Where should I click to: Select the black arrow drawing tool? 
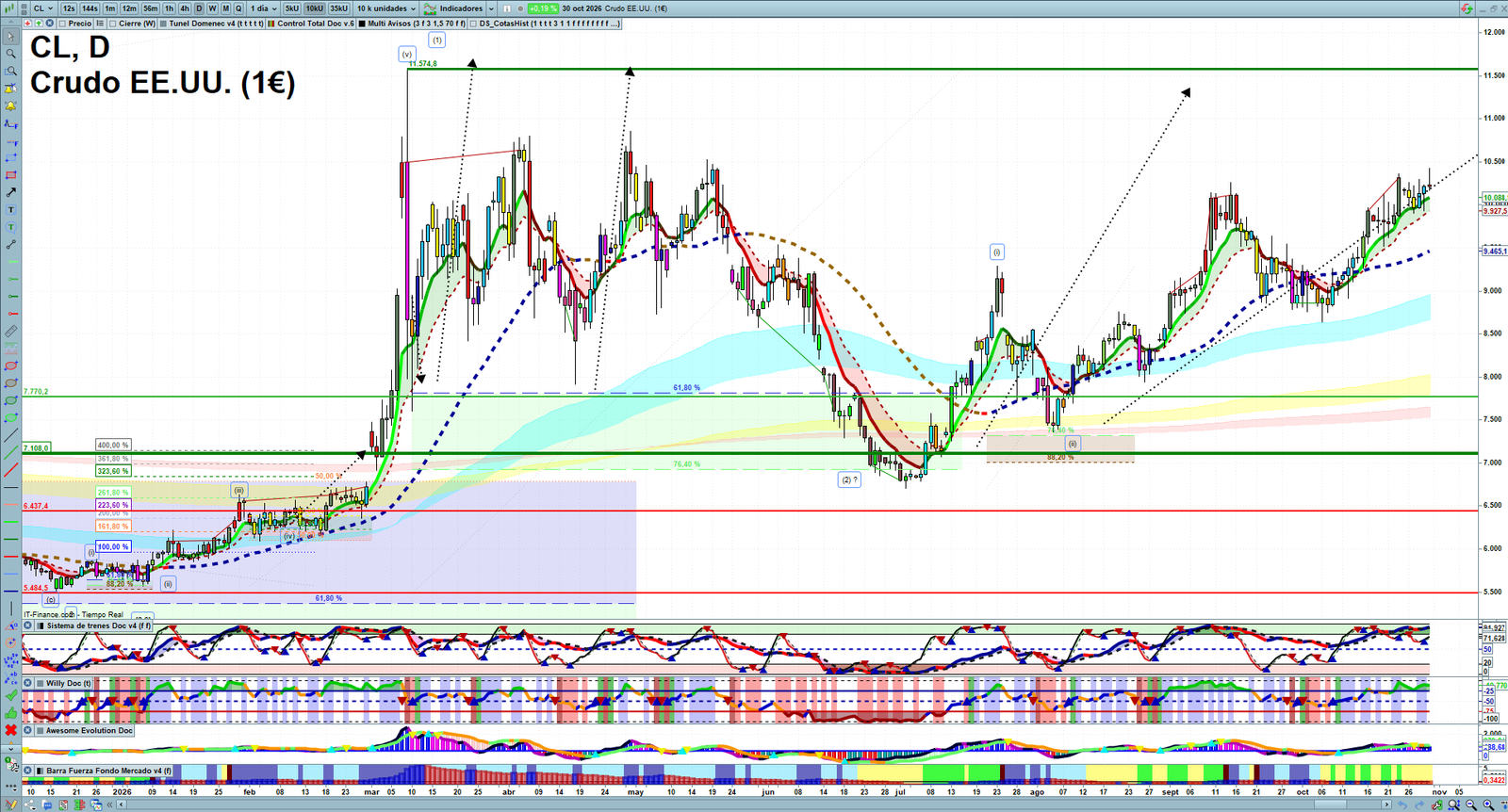click(x=10, y=192)
